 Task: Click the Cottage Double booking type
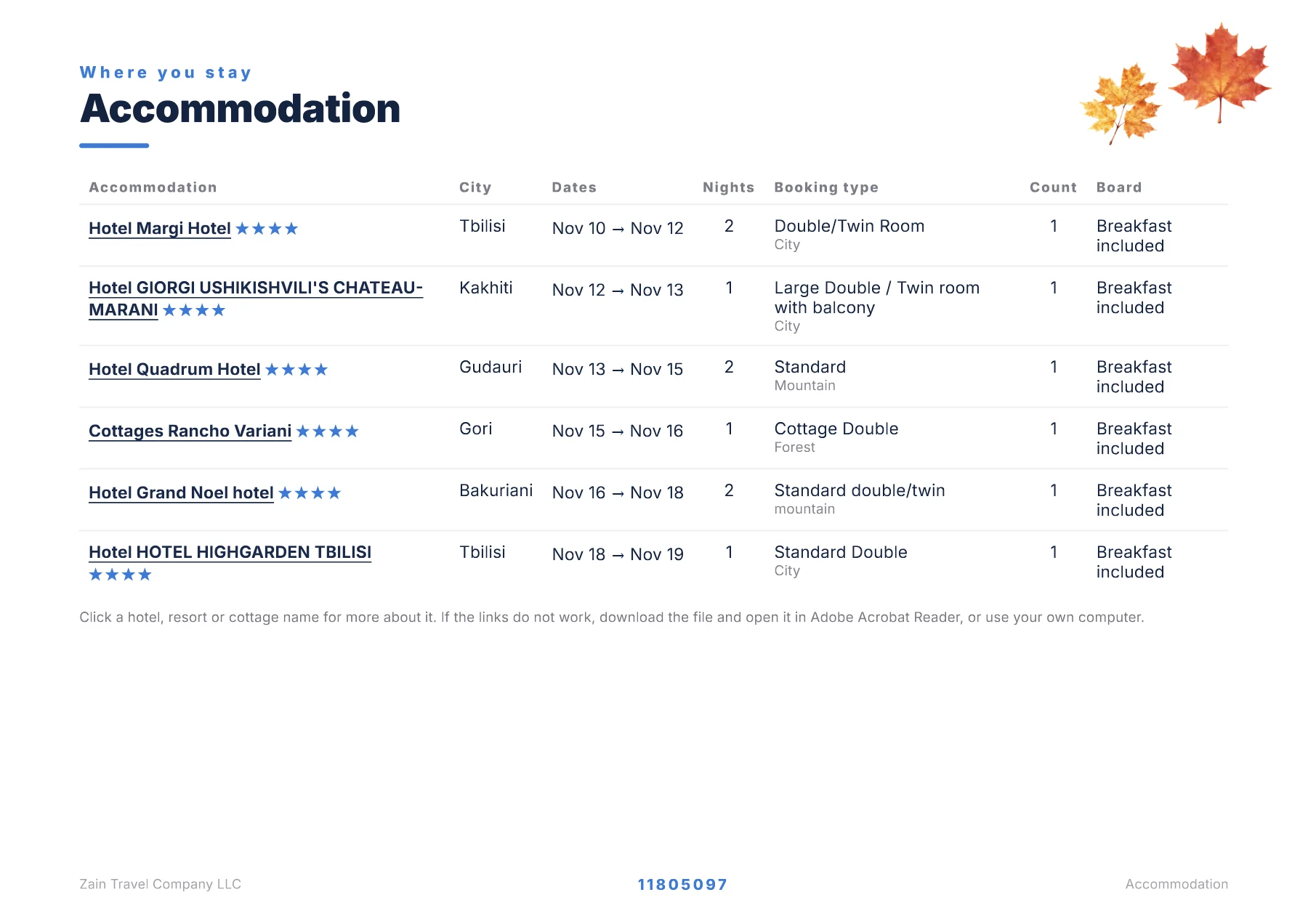(x=836, y=429)
